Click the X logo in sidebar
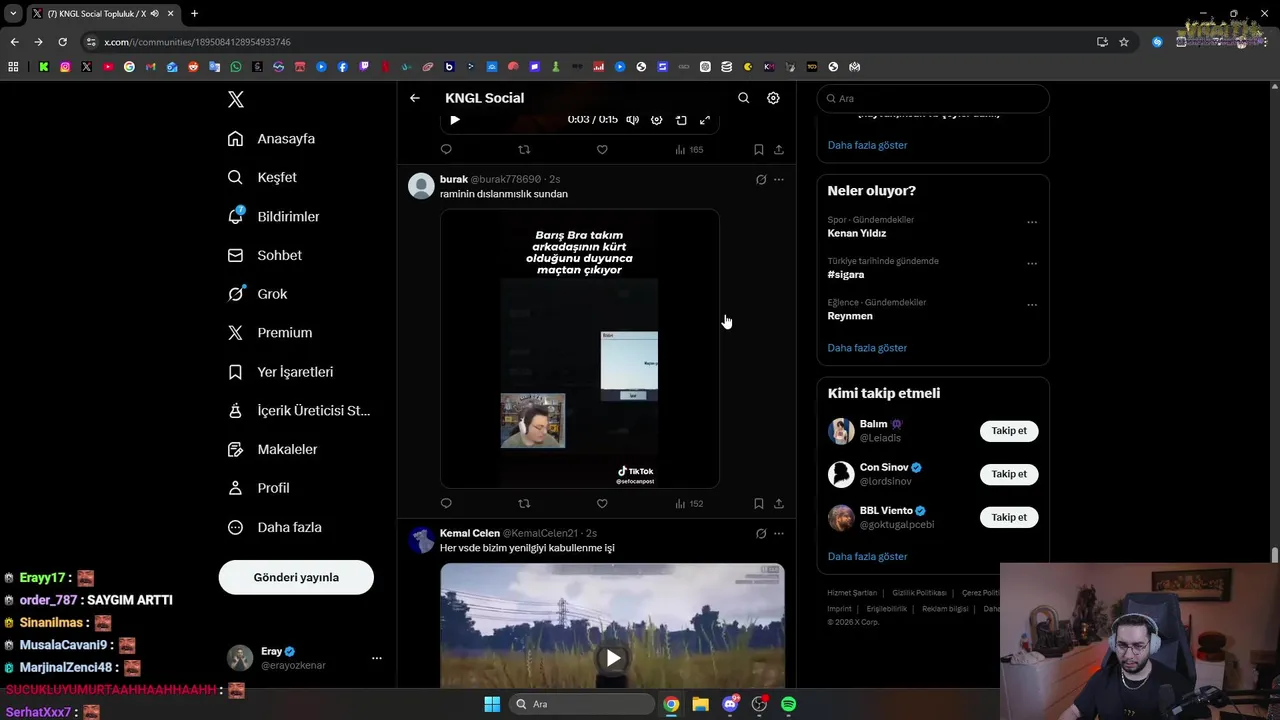The height and width of the screenshot is (720, 1280). coord(236,99)
